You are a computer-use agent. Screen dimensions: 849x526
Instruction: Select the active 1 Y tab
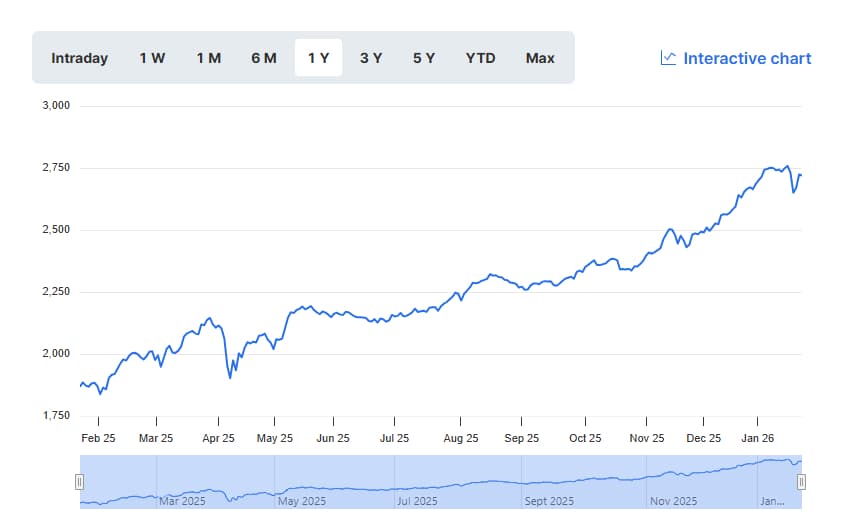[x=318, y=58]
